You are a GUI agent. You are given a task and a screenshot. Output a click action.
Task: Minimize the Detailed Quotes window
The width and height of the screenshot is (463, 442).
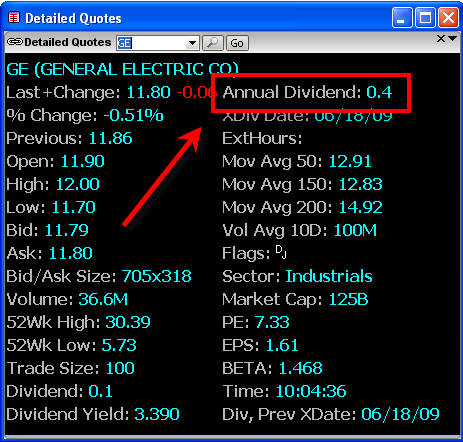pos(402,18)
